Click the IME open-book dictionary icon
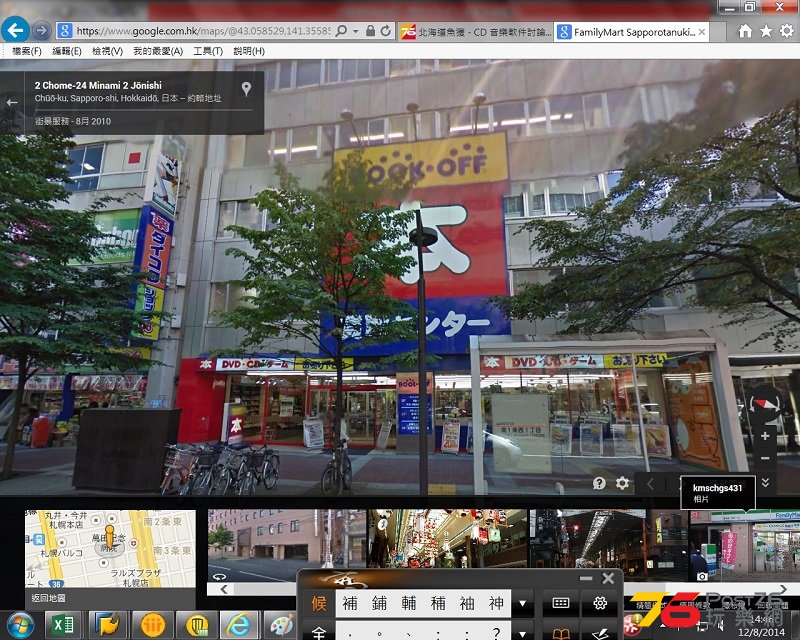The height and width of the screenshot is (640, 800). [x=561, y=633]
